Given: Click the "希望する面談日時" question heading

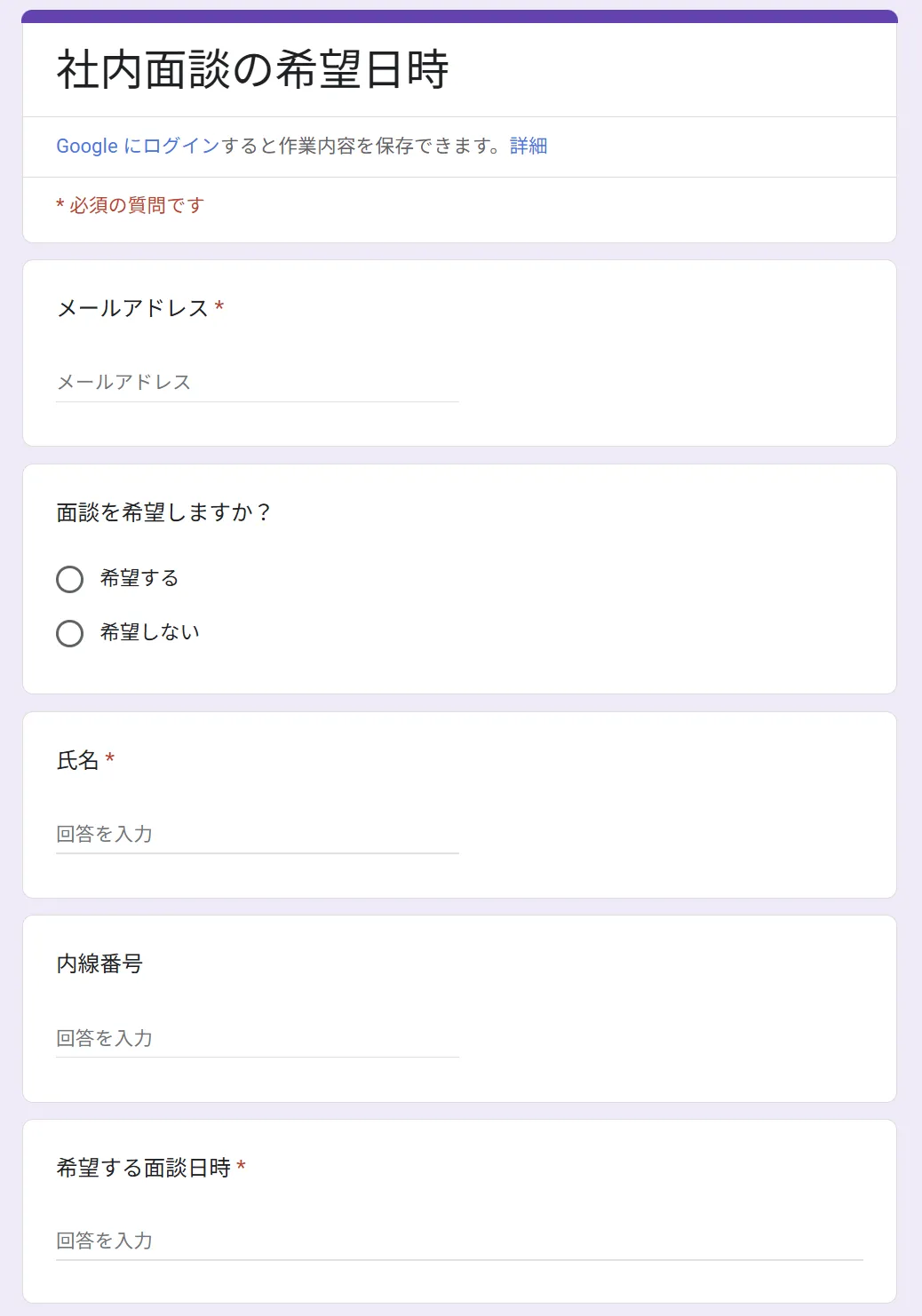Looking at the screenshot, I should 143,1169.
